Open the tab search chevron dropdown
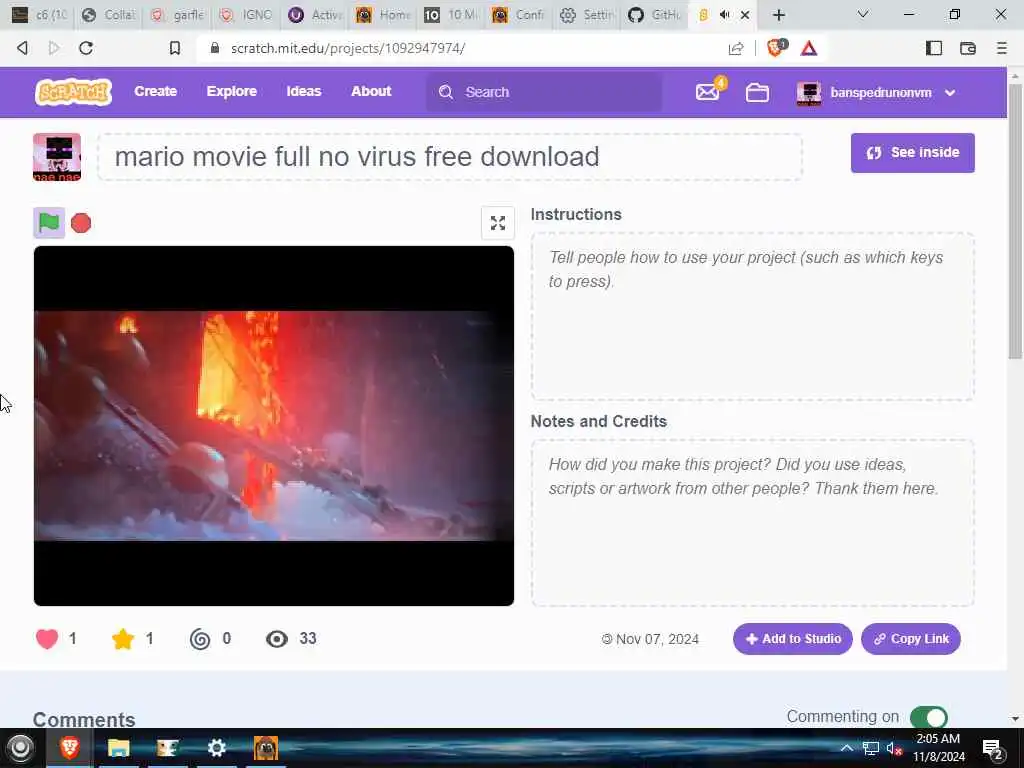The width and height of the screenshot is (1024, 768). [x=863, y=14]
